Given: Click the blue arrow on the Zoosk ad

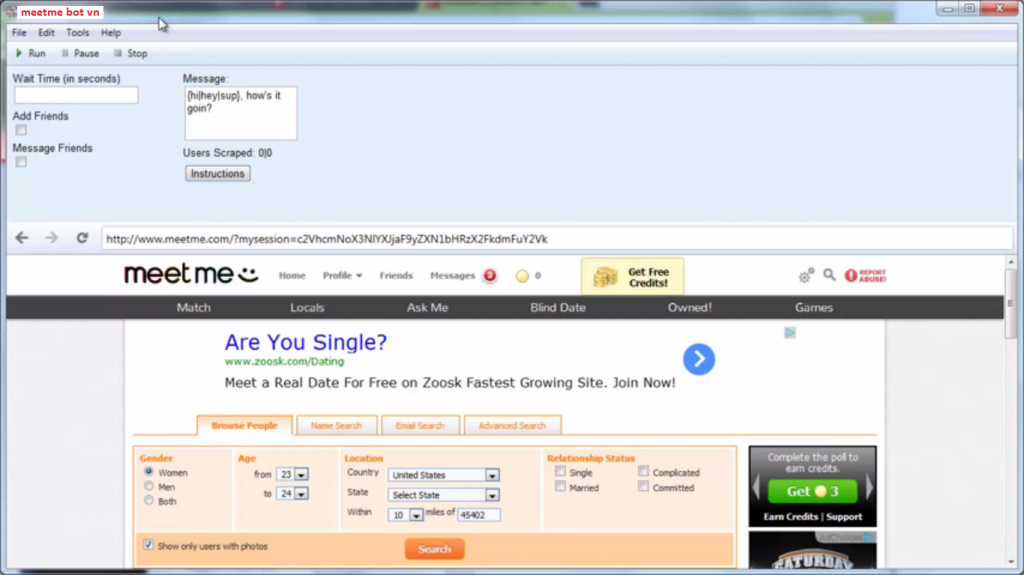Looking at the screenshot, I should (699, 359).
